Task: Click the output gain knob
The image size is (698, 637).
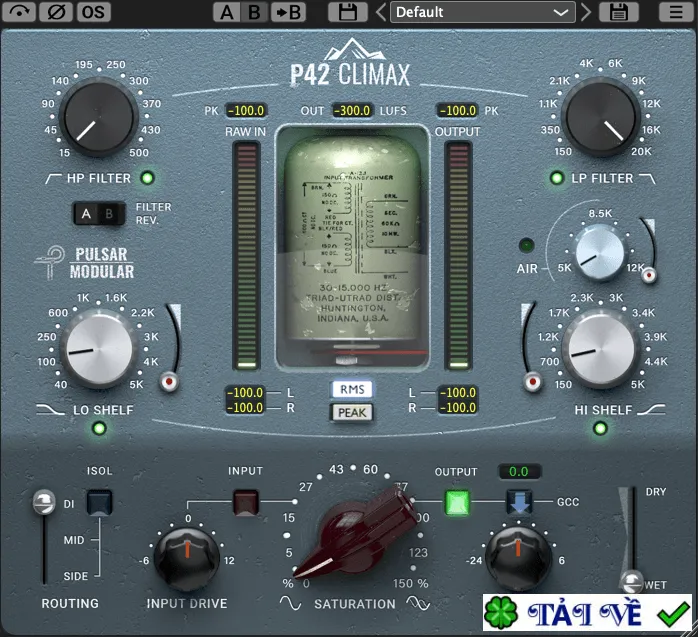Action: [518, 559]
